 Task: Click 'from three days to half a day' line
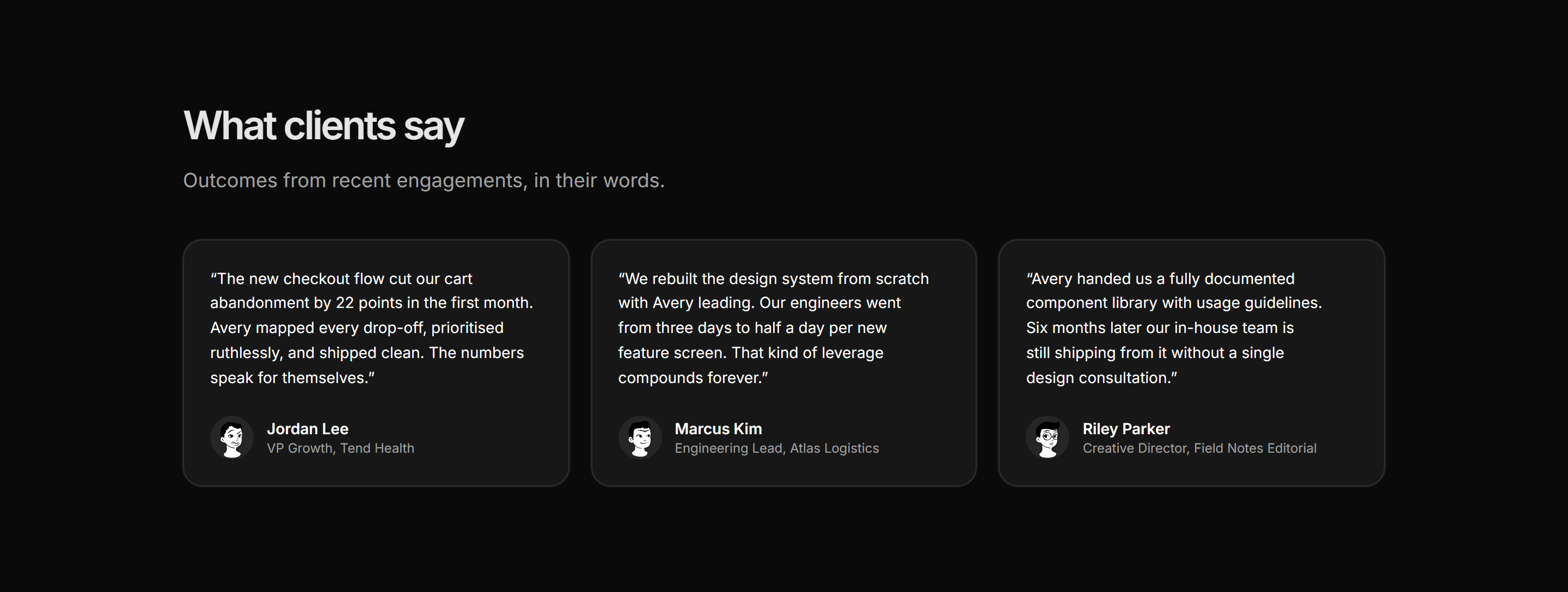click(x=752, y=328)
